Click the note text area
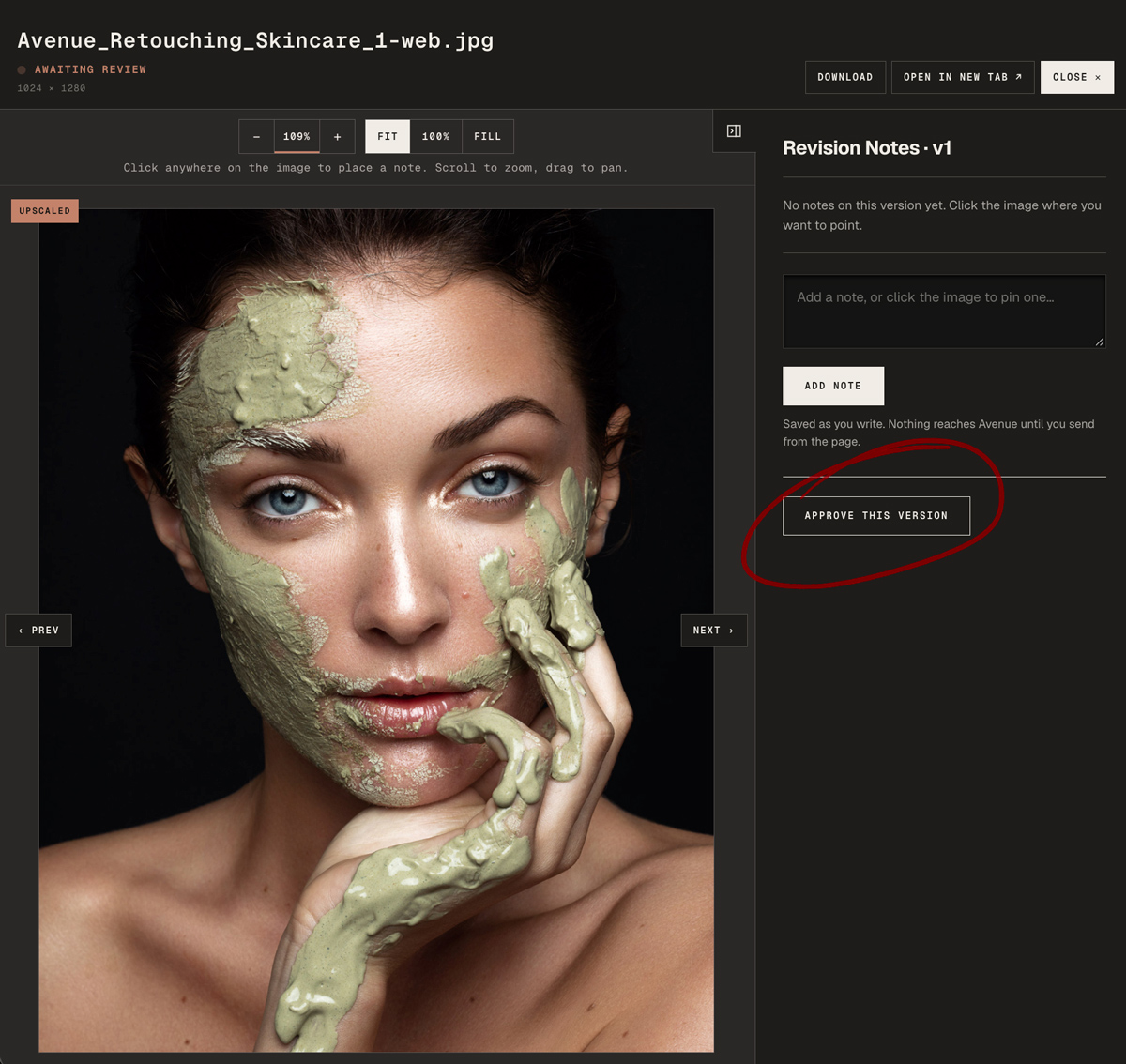Viewport: 1126px width, 1064px height. (x=944, y=312)
